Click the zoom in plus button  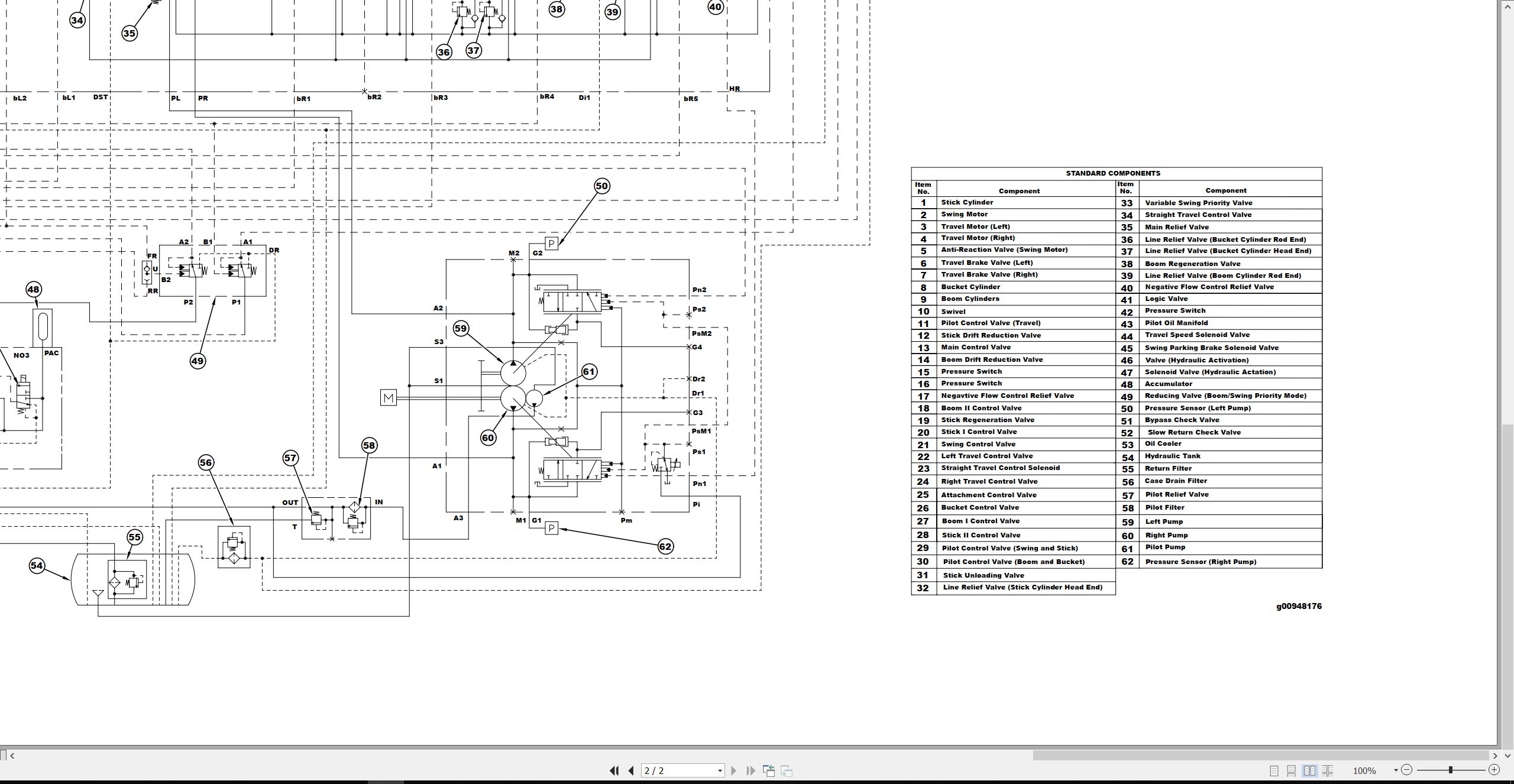click(x=1494, y=770)
